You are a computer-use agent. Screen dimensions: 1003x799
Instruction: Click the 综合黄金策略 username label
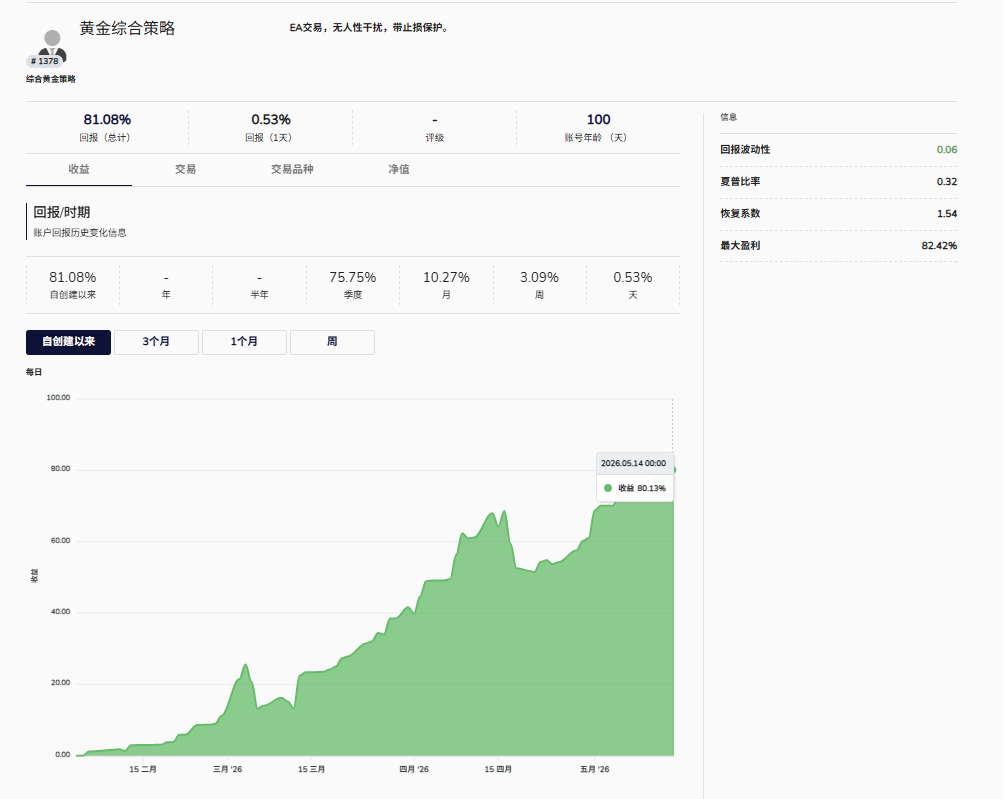[51, 79]
